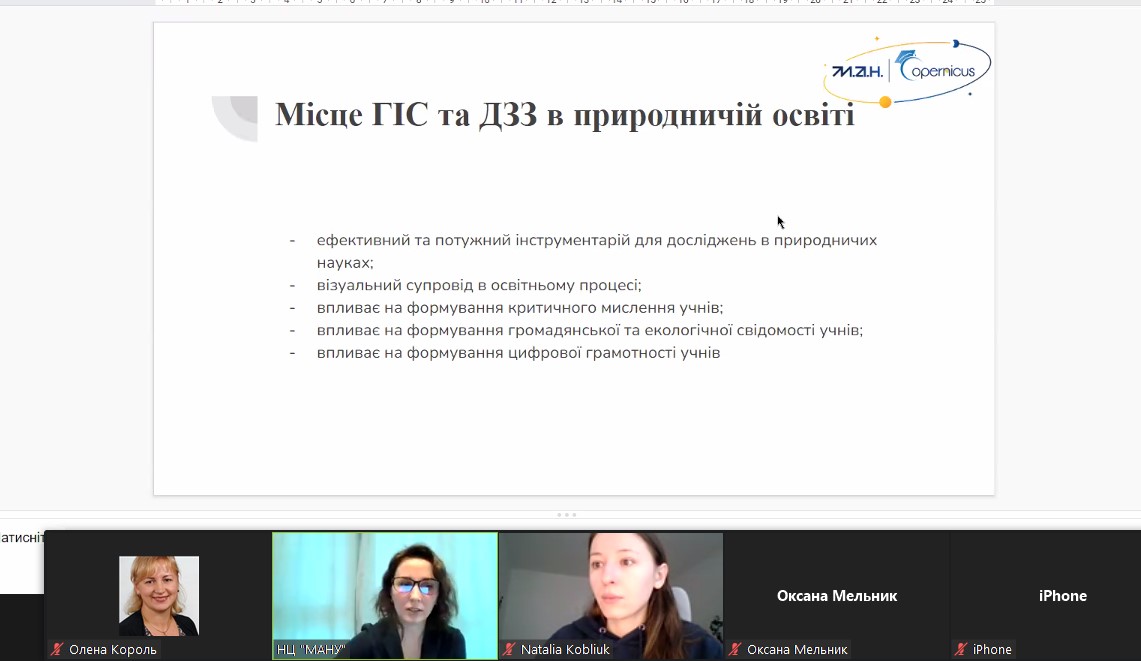
Task: Click the bullet about візуальний супровід
Action: point(479,285)
